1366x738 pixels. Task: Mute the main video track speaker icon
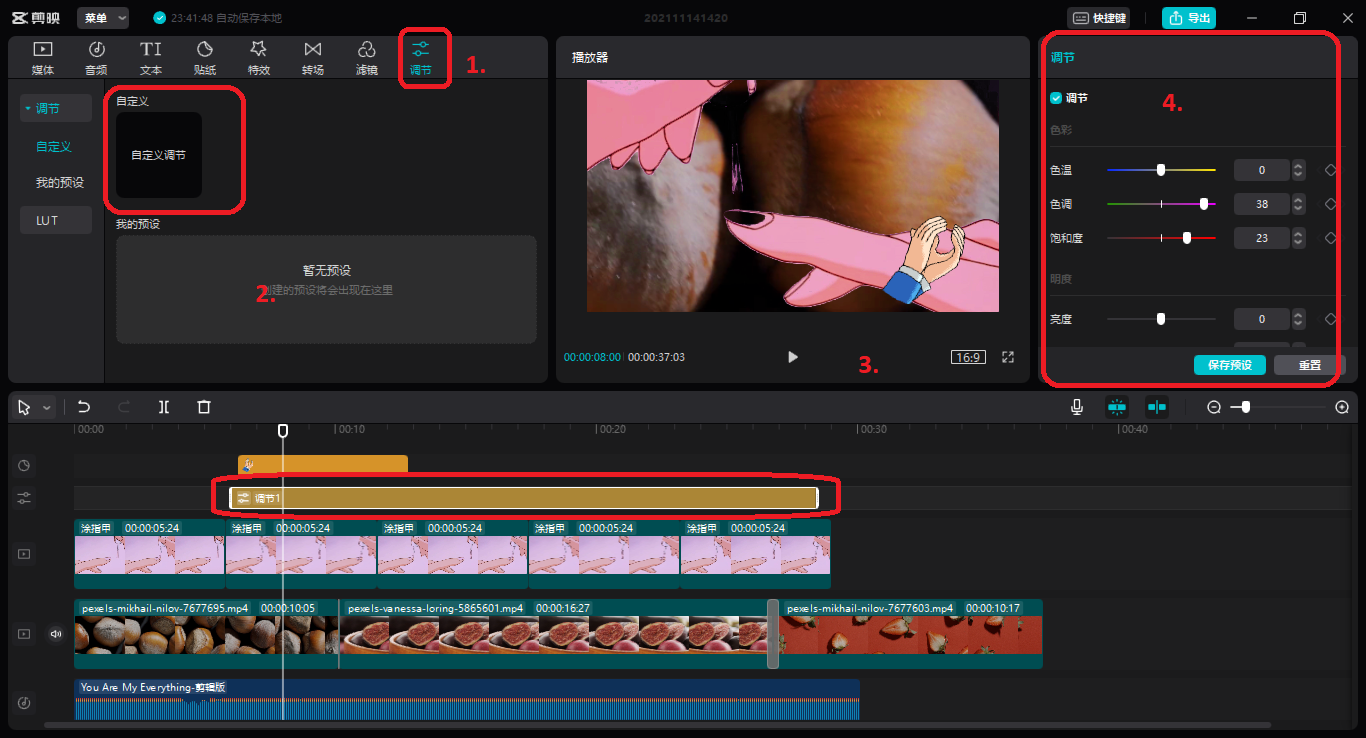click(x=56, y=633)
